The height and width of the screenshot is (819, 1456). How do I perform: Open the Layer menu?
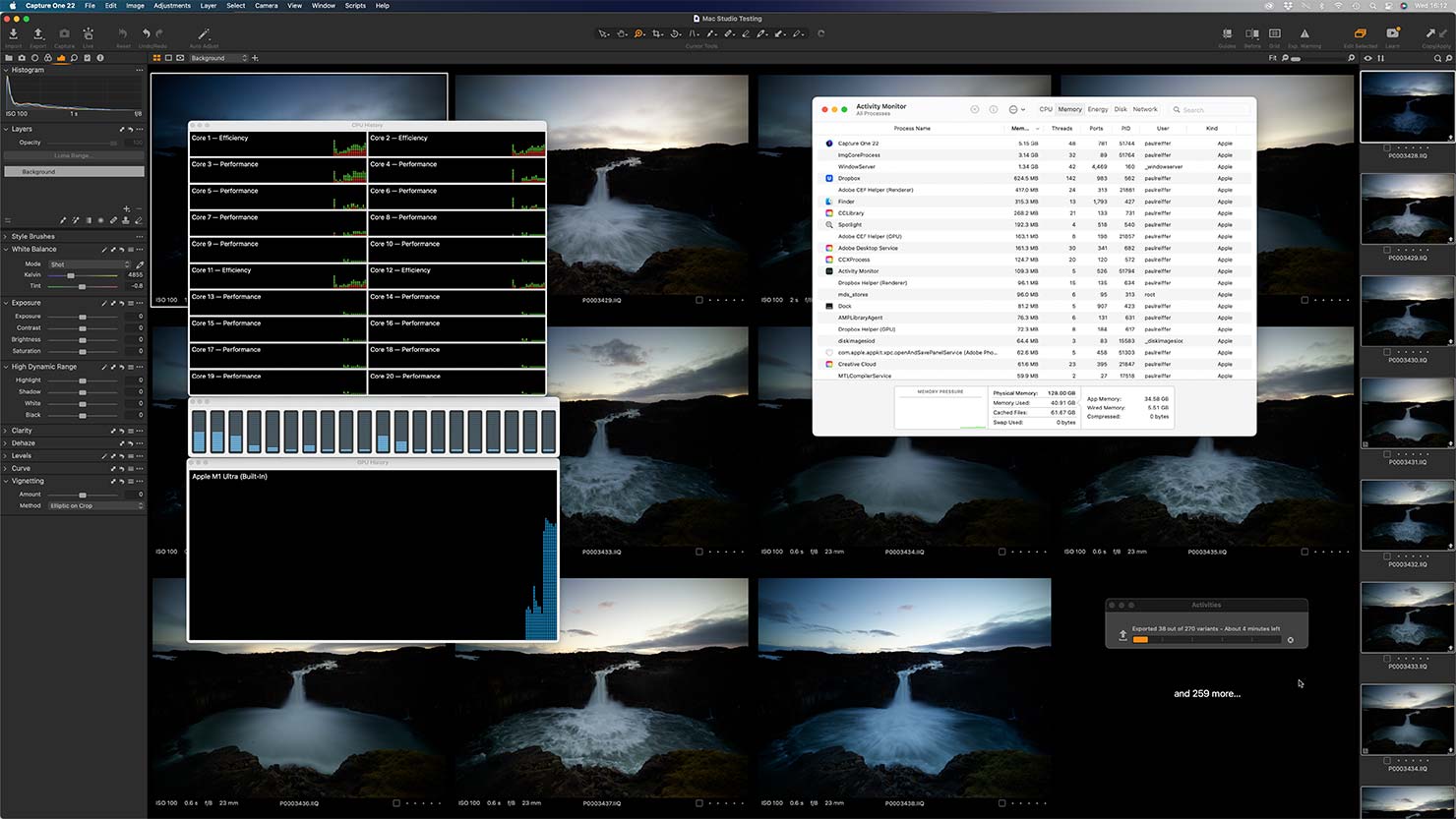coord(209,6)
